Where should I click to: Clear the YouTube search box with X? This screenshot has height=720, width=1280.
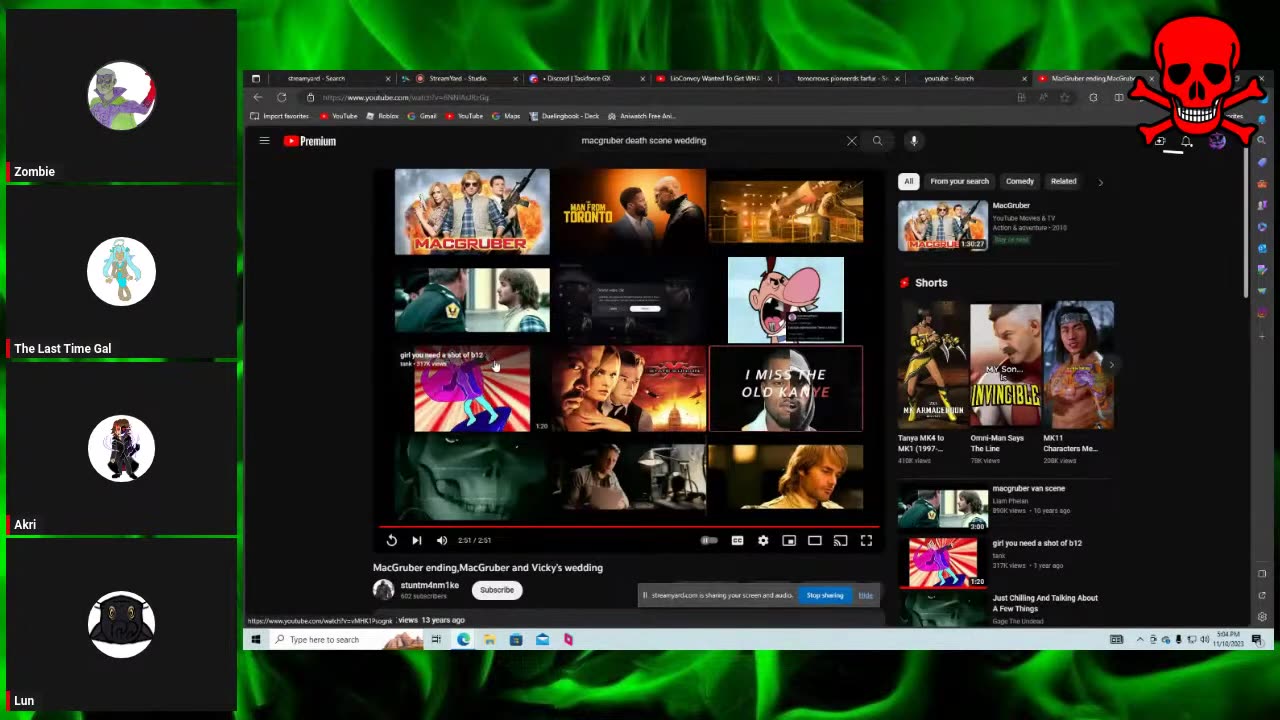pyautogui.click(x=852, y=141)
